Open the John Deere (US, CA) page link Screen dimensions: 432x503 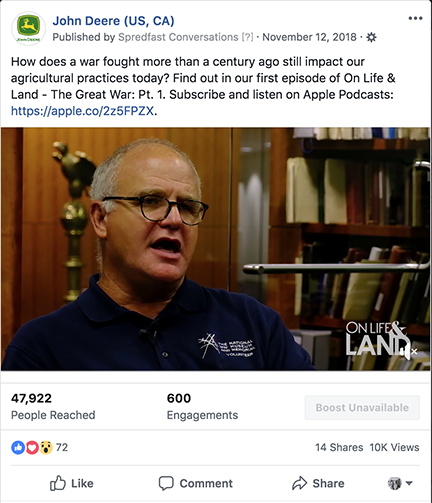pos(113,21)
